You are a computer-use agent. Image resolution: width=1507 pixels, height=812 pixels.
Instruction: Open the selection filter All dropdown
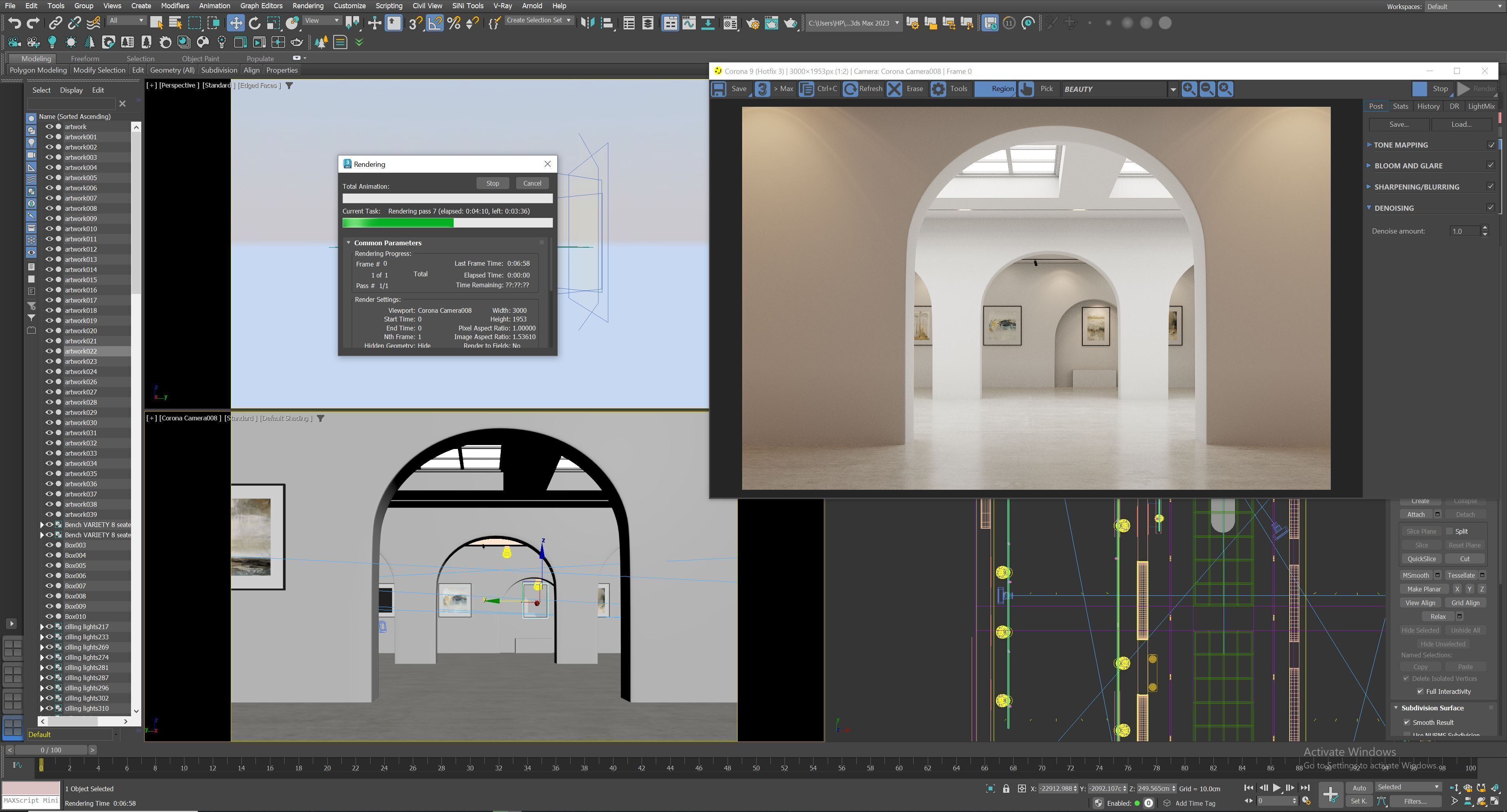click(x=127, y=20)
